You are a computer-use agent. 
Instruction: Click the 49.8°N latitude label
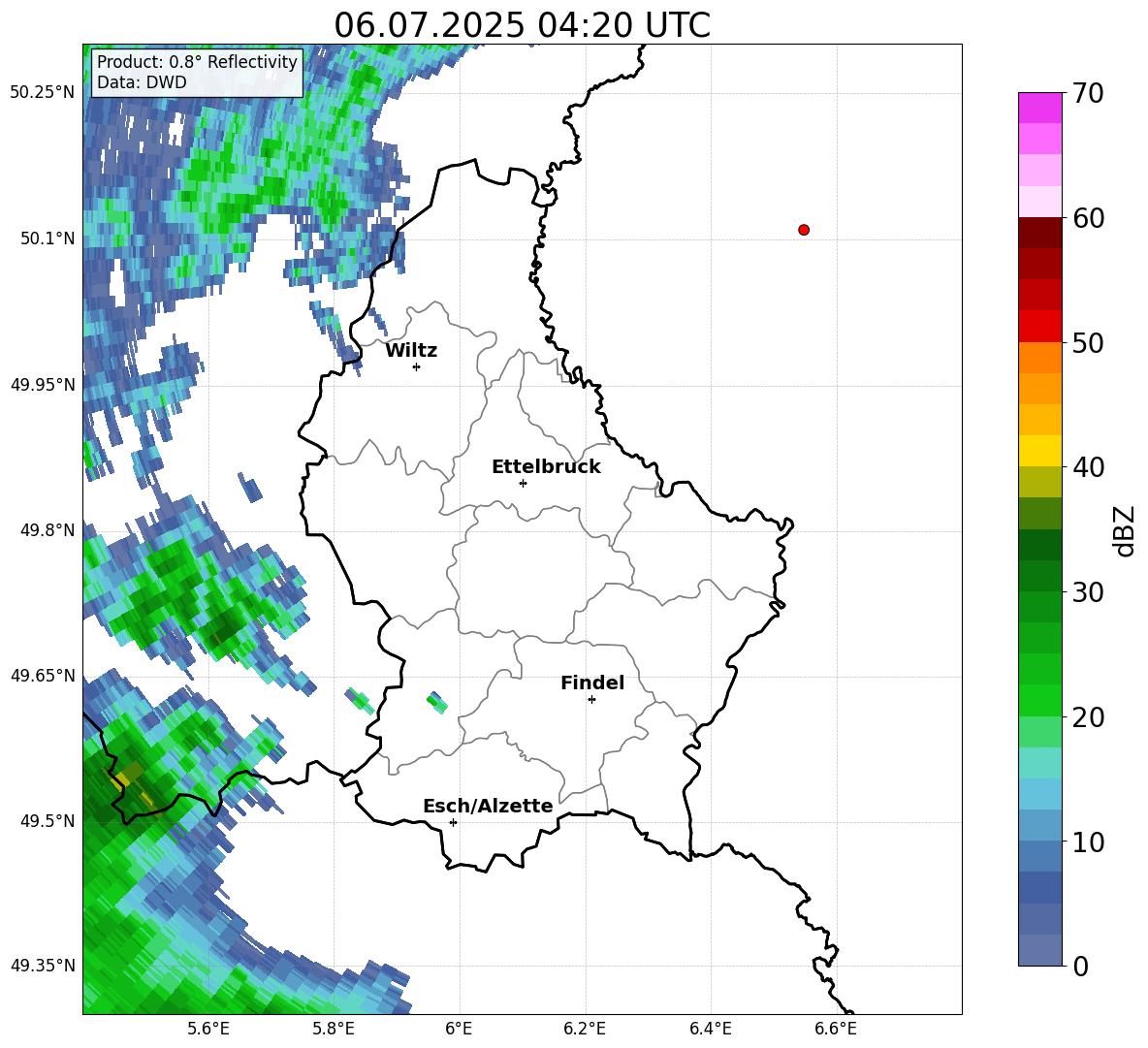(48, 530)
